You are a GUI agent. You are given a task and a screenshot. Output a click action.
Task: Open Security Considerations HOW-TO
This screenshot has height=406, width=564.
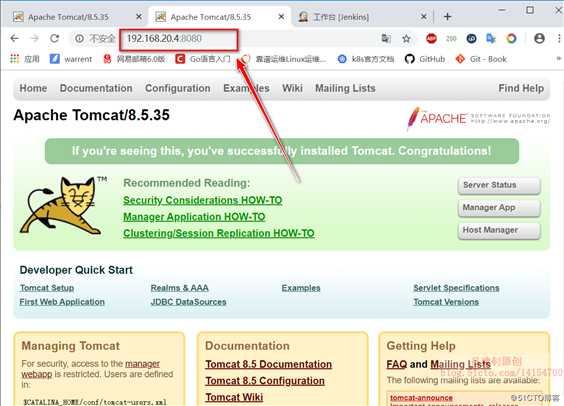203,200
